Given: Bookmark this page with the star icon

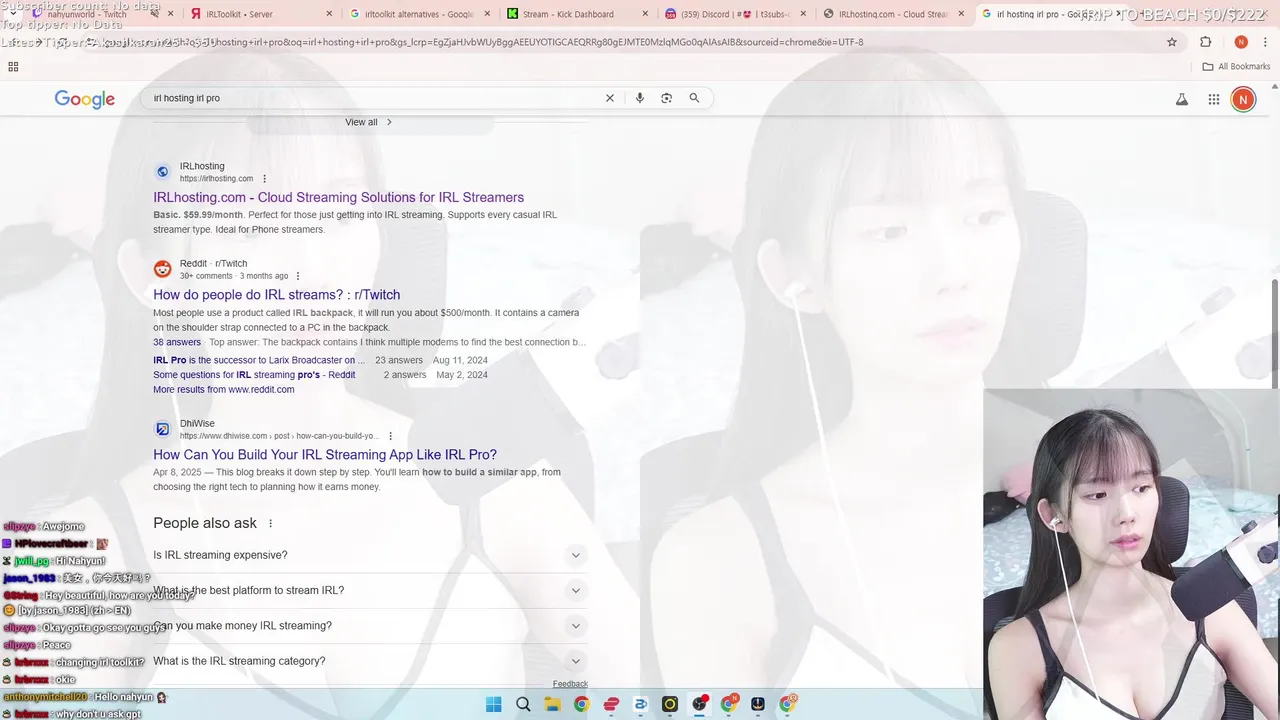Looking at the screenshot, I should [1172, 42].
